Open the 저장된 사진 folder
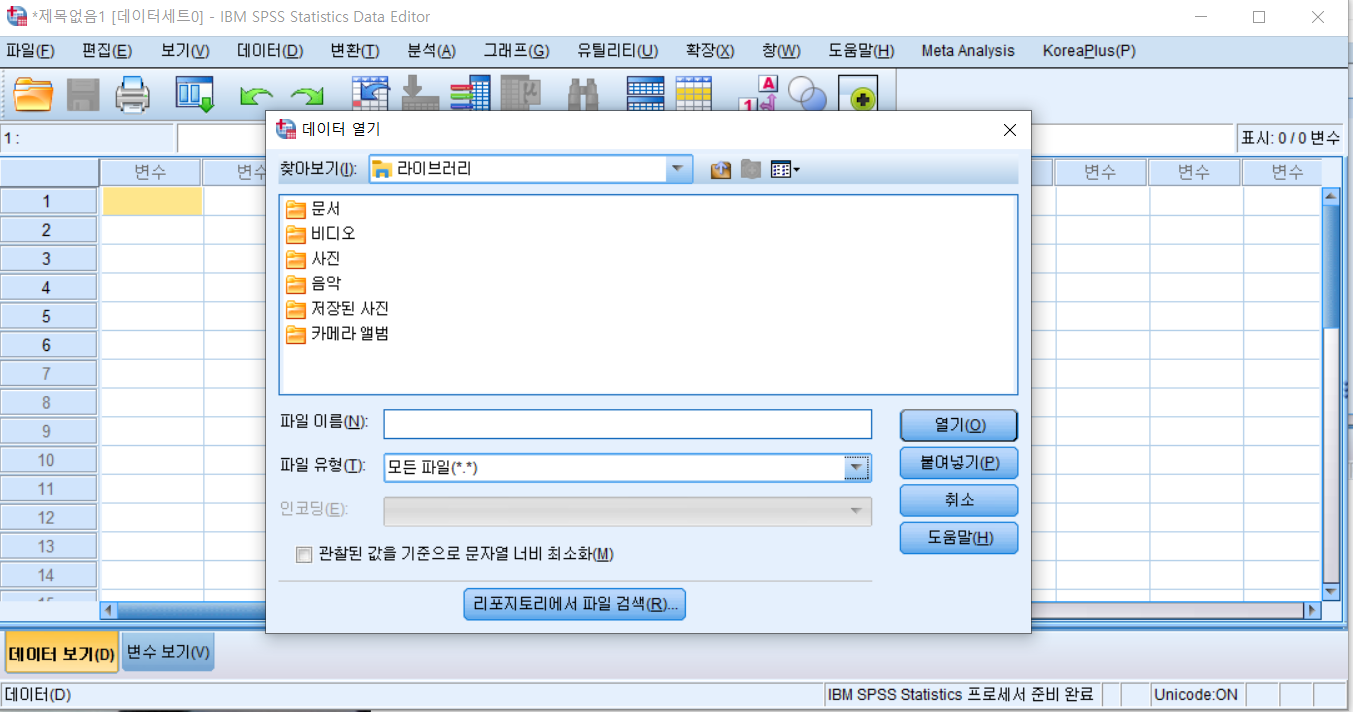1353x712 pixels. [x=337, y=309]
